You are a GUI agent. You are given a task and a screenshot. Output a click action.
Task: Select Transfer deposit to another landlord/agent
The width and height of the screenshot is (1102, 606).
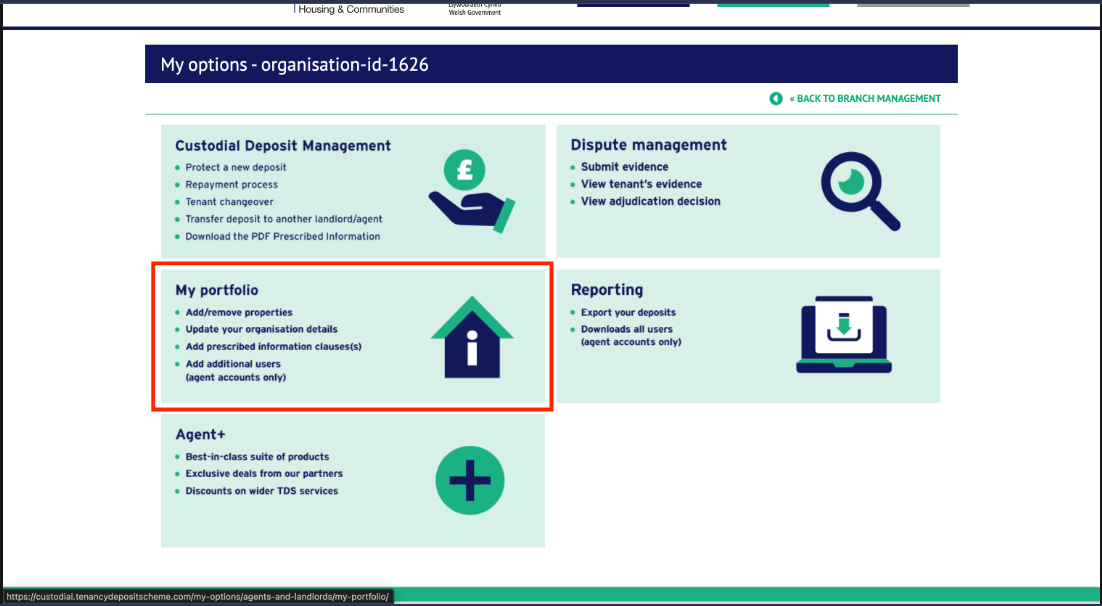283,219
